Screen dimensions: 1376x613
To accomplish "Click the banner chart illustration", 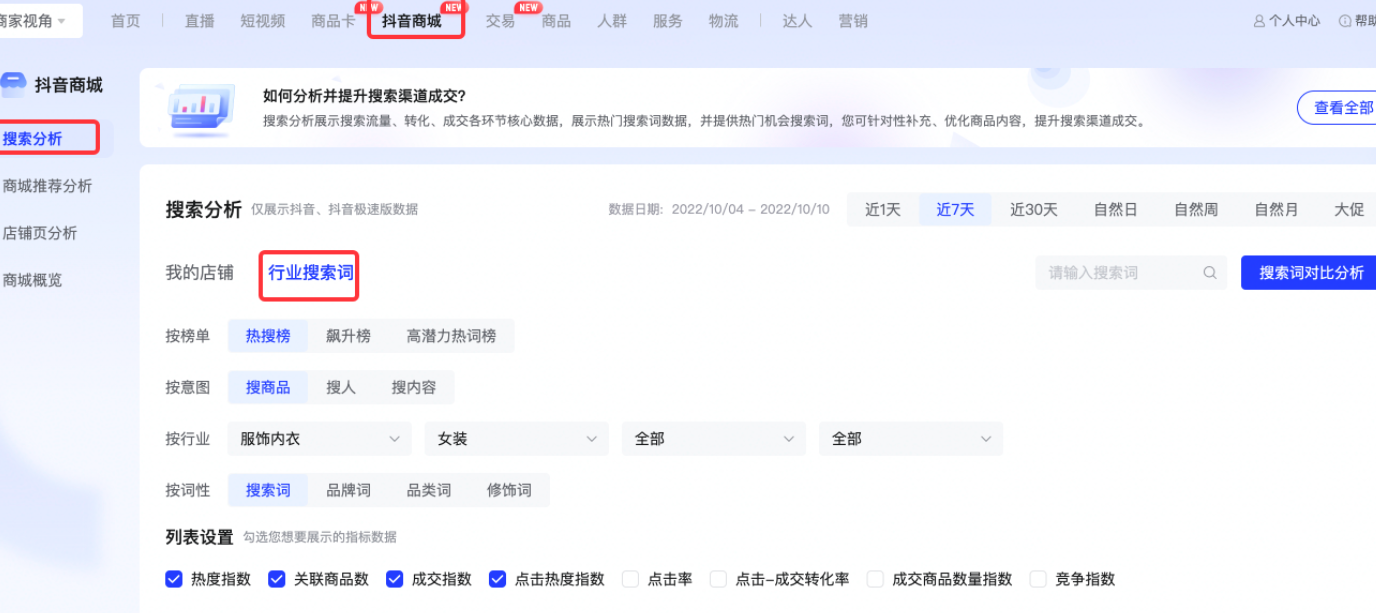I will click(201, 107).
